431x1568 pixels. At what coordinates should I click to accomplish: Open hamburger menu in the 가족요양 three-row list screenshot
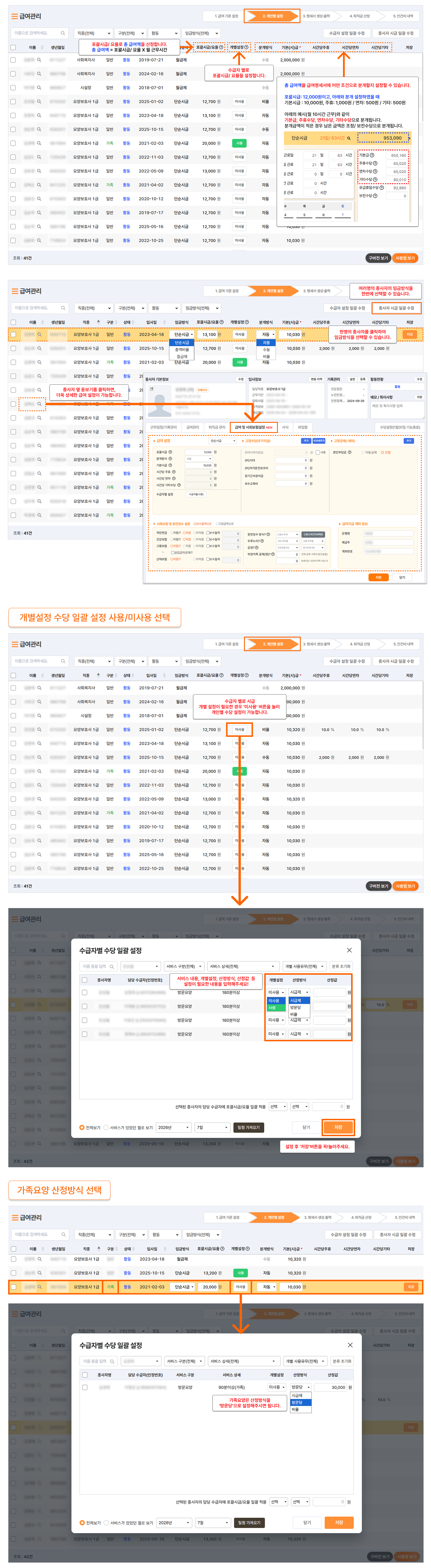[15, 1218]
